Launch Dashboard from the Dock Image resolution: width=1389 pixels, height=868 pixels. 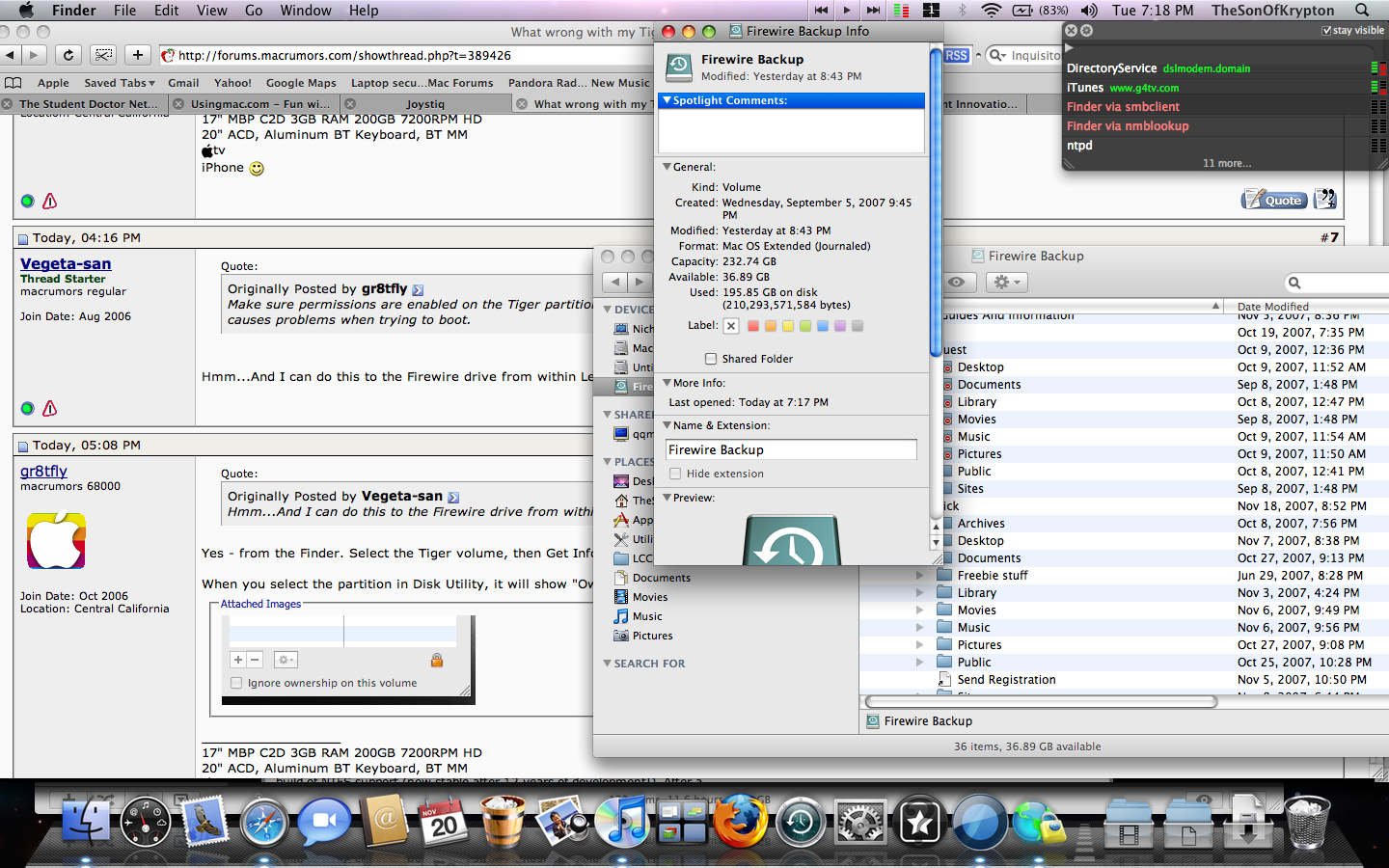click(x=146, y=822)
